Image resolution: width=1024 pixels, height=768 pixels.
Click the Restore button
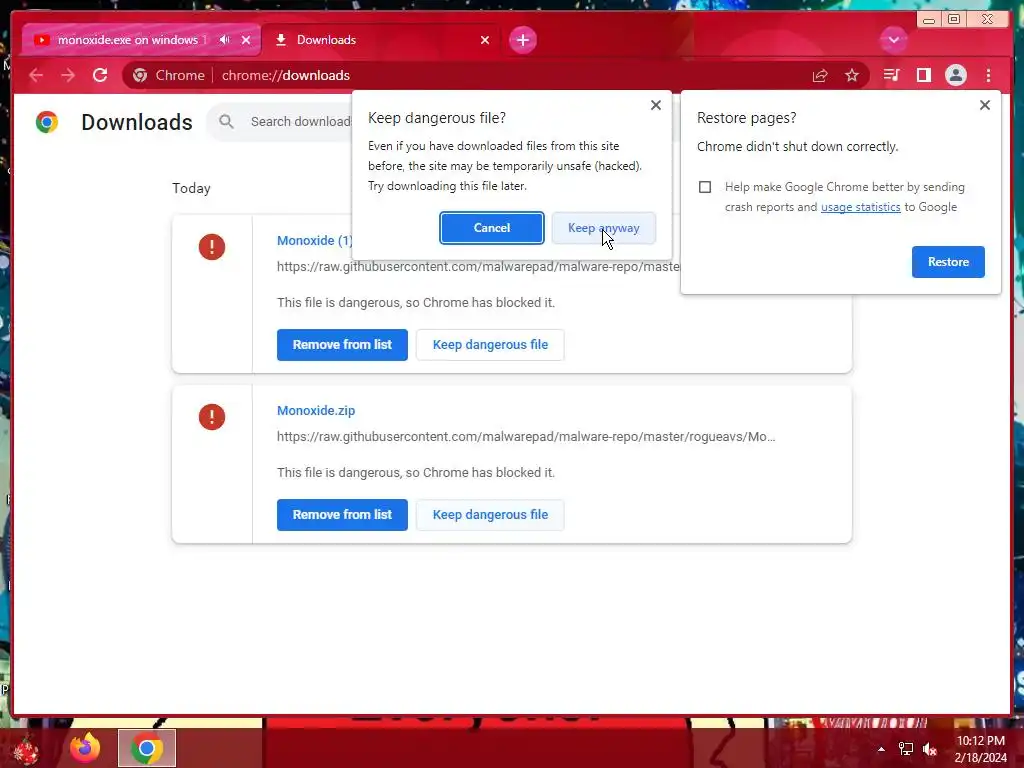pyautogui.click(x=948, y=262)
